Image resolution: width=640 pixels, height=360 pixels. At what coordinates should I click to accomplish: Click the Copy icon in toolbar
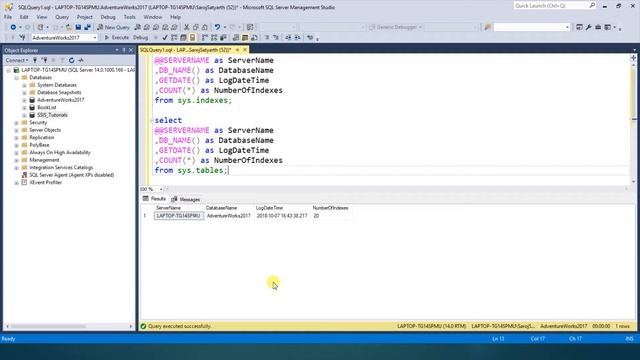click(196, 27)
